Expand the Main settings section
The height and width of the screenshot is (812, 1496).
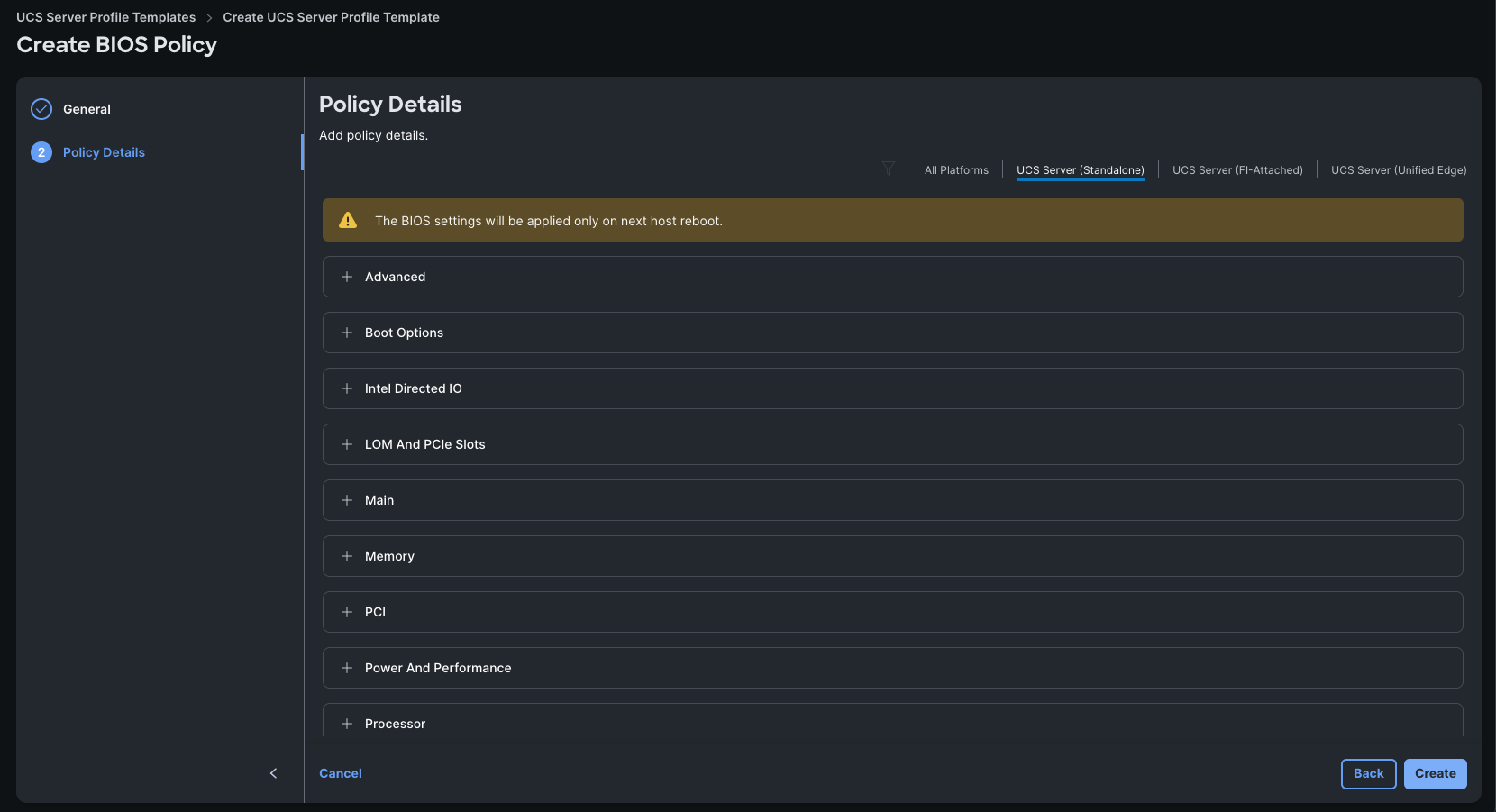379,500
